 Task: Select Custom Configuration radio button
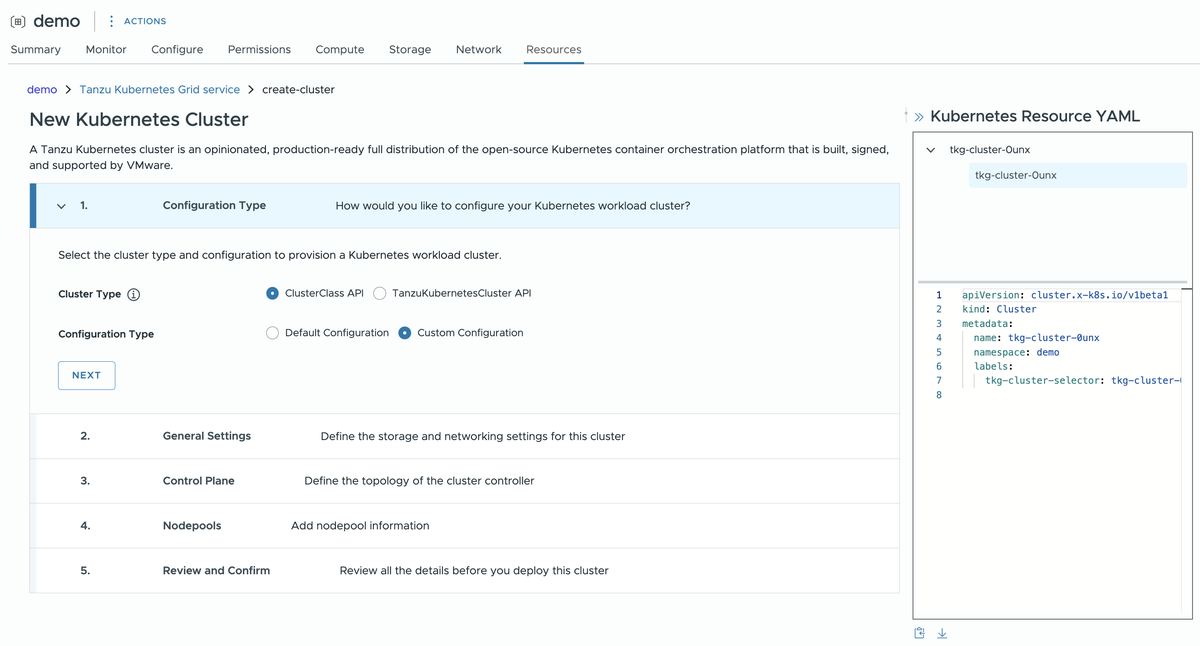tap(404, 332)
